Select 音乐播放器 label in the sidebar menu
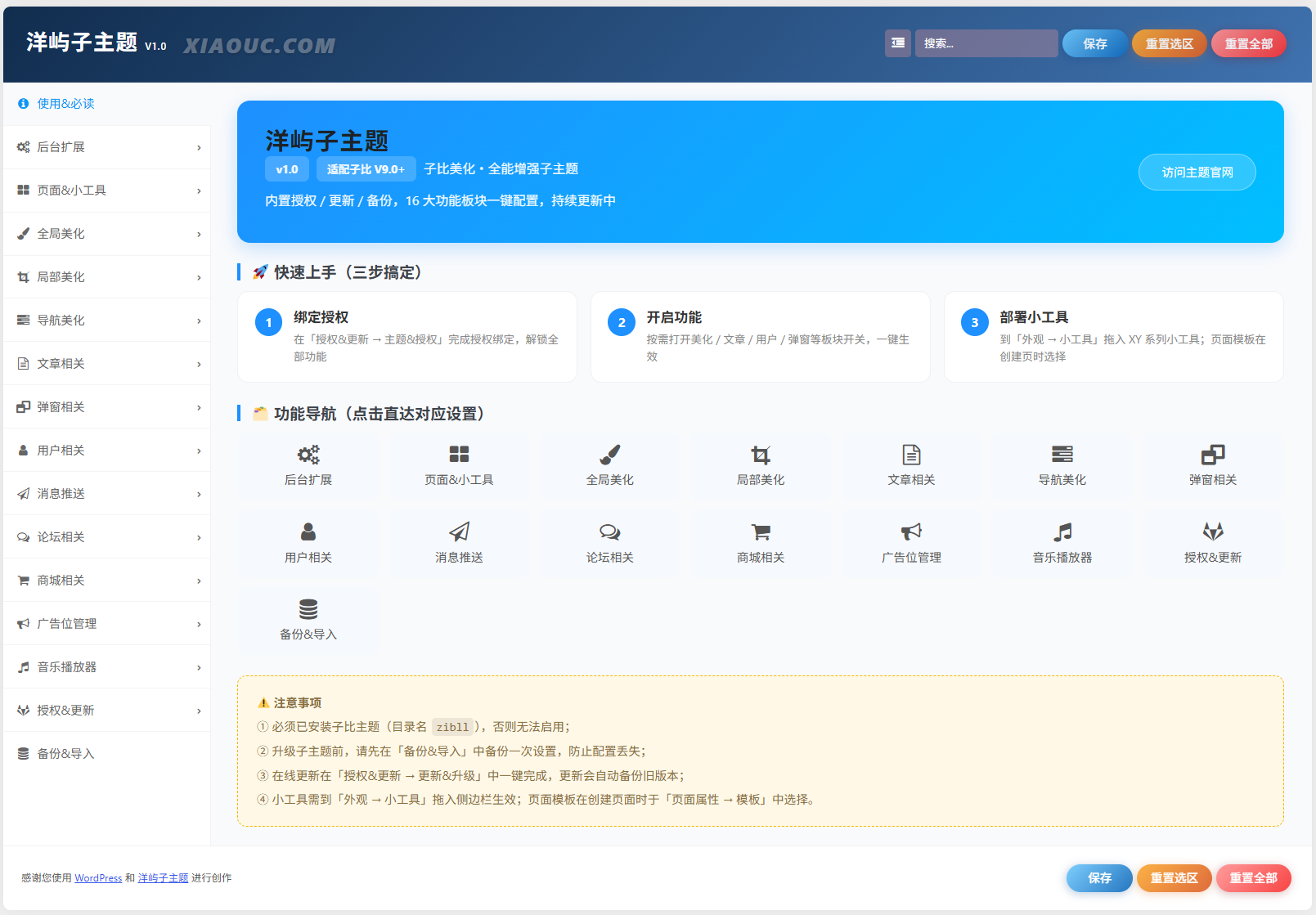The height and width of the screenshot is (915, 1316). 66,667
